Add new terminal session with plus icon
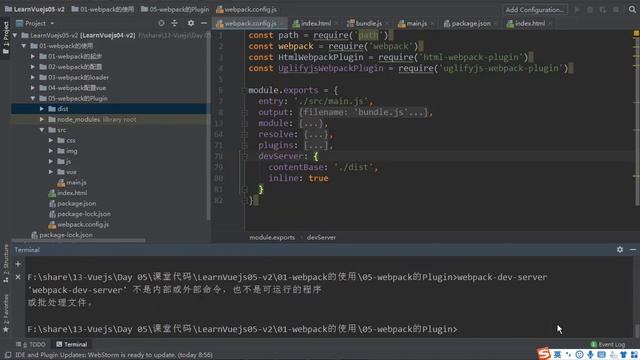 (18, 264)
